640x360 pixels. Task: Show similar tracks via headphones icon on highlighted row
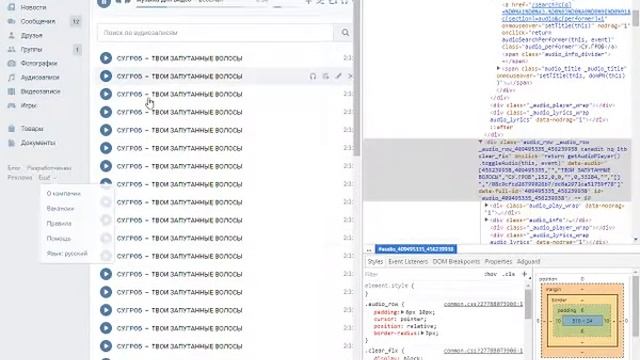click(x=313, y=76)
